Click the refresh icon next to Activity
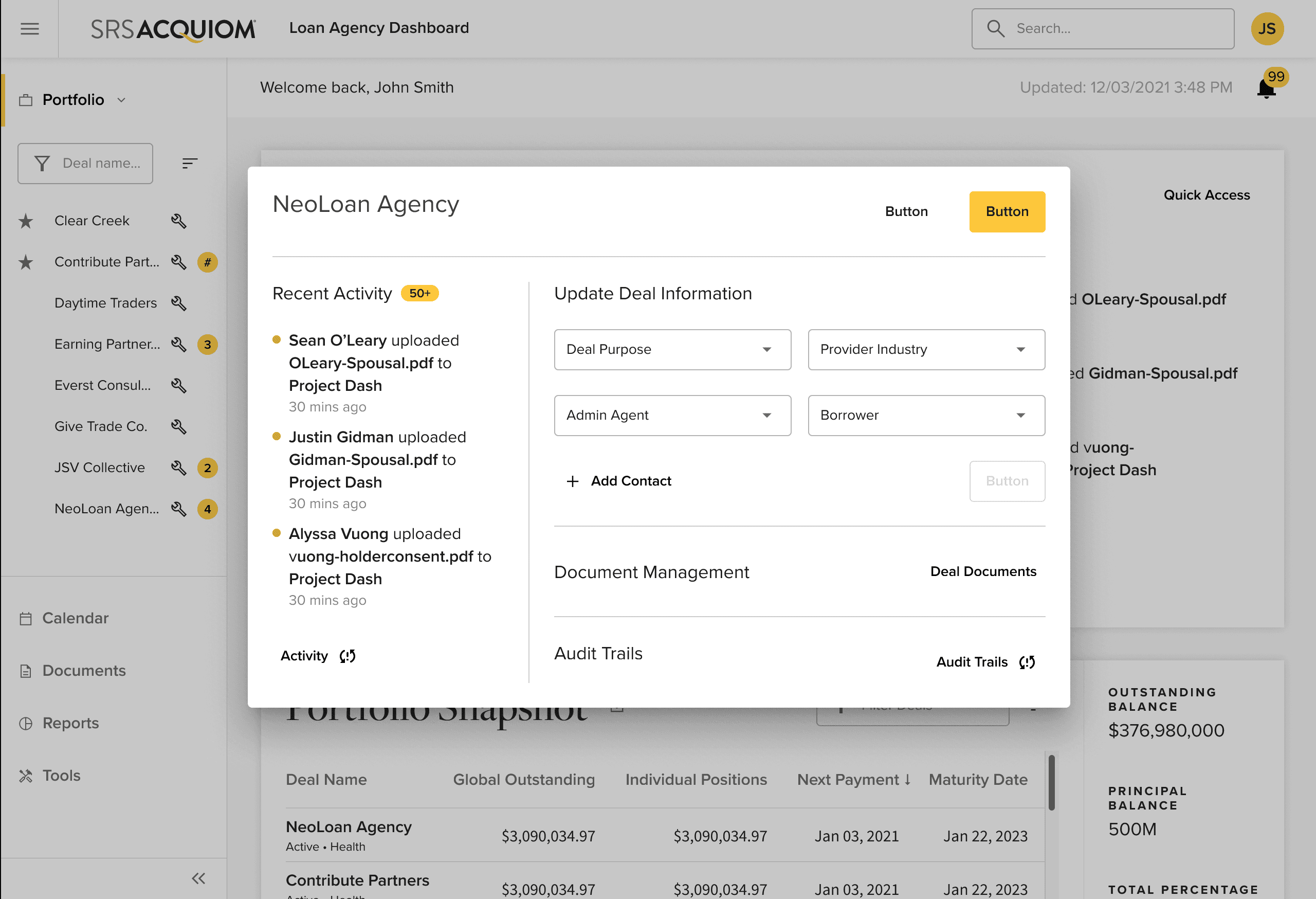 348,656
